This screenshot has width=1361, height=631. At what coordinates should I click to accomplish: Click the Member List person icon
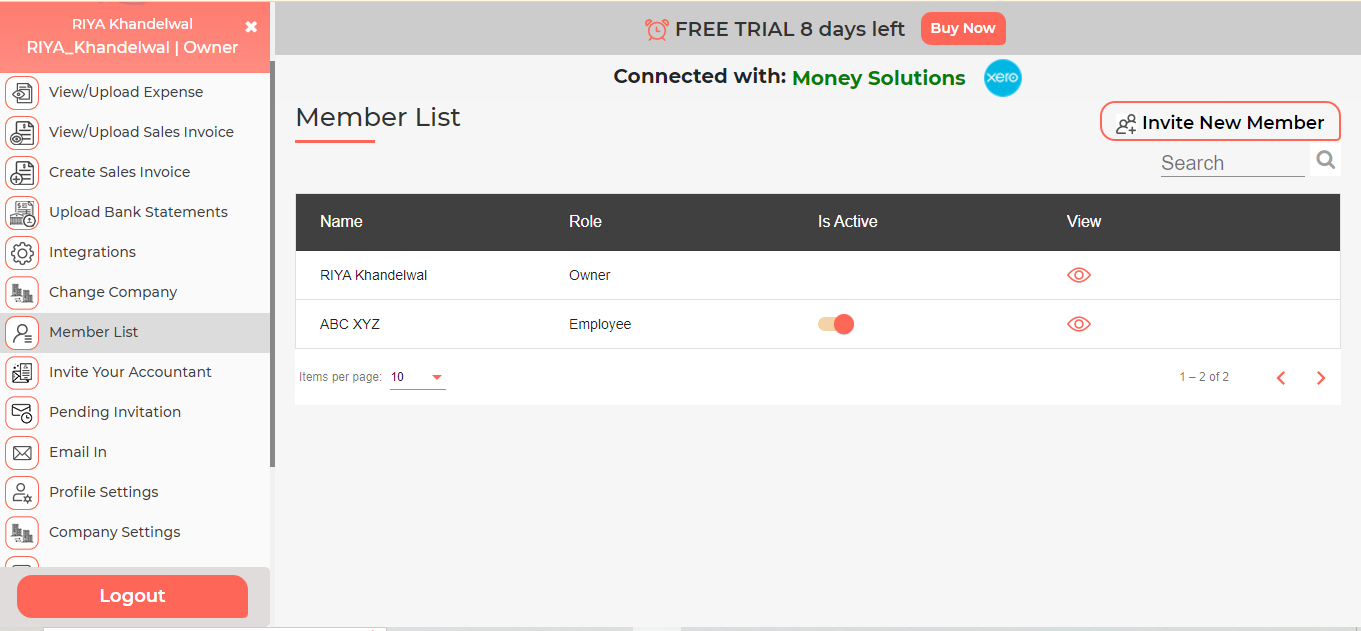click(x=22, y=332)
